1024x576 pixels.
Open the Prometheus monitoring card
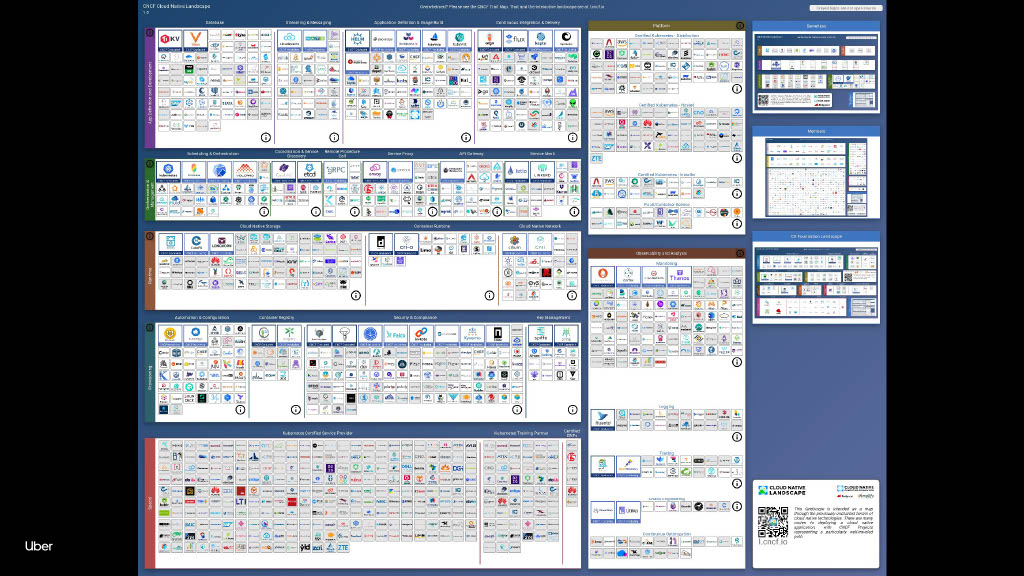tap(602, 276)
